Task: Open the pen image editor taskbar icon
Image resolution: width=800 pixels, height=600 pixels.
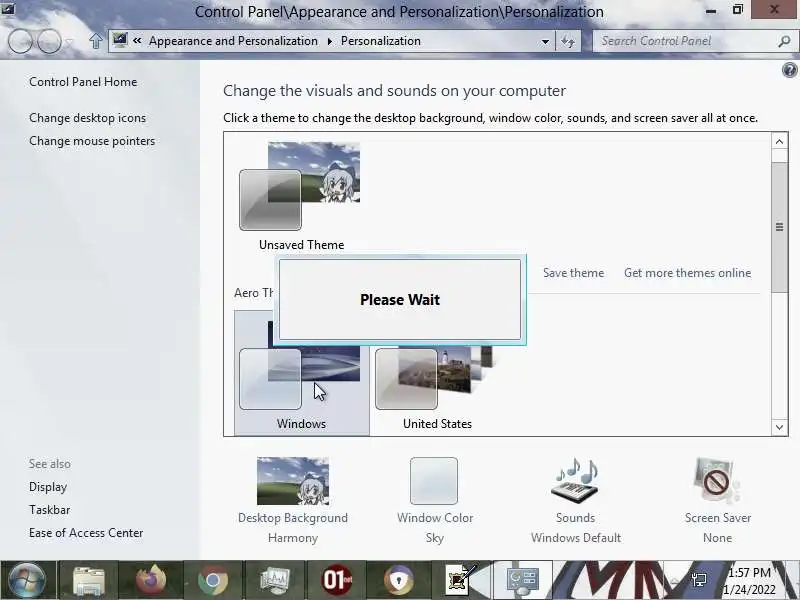Action: [x=461, y=581]
